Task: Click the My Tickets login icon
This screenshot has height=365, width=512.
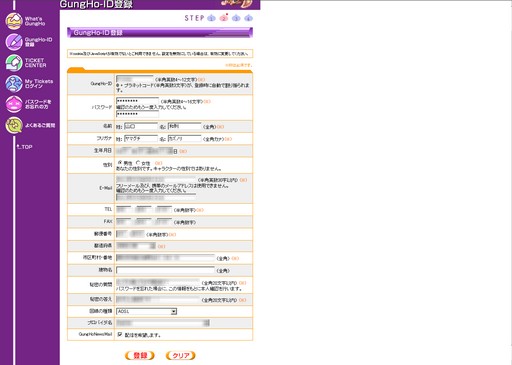Action: pos(14,84)
